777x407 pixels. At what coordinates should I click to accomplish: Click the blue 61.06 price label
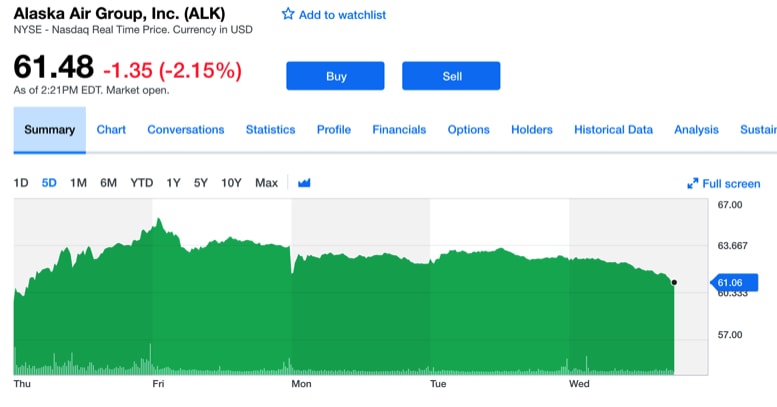point(734,283)
